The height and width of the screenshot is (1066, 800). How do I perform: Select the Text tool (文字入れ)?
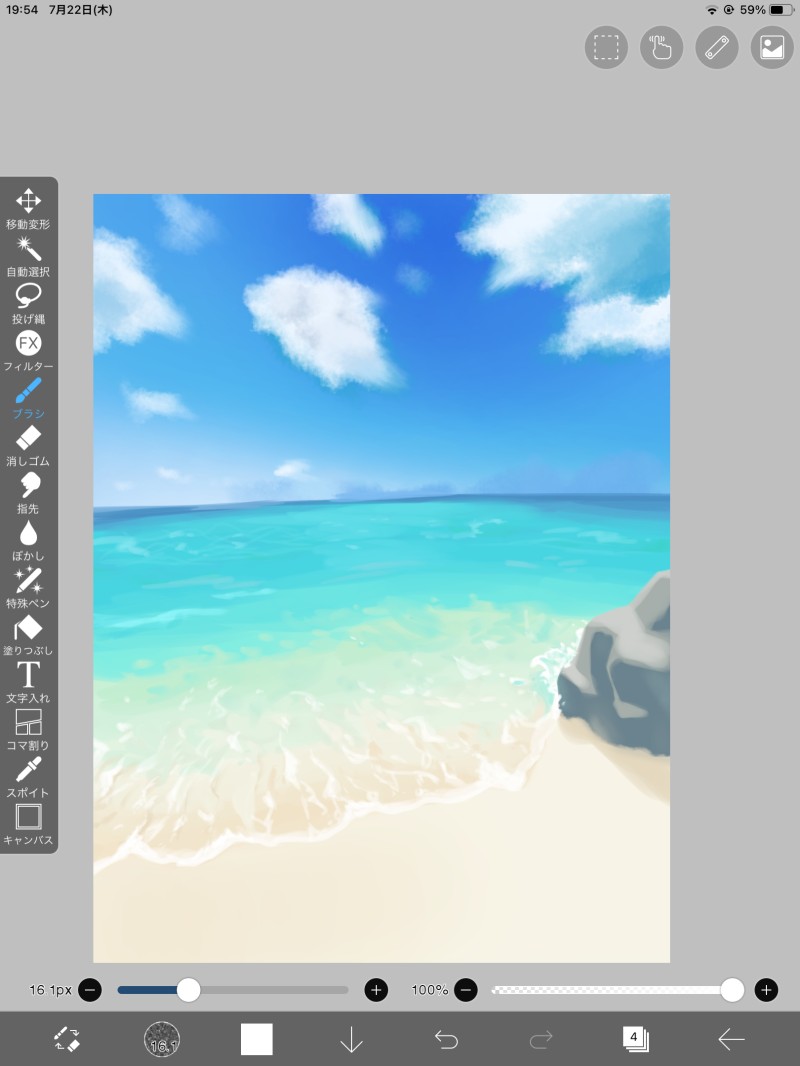pos(28,683)
